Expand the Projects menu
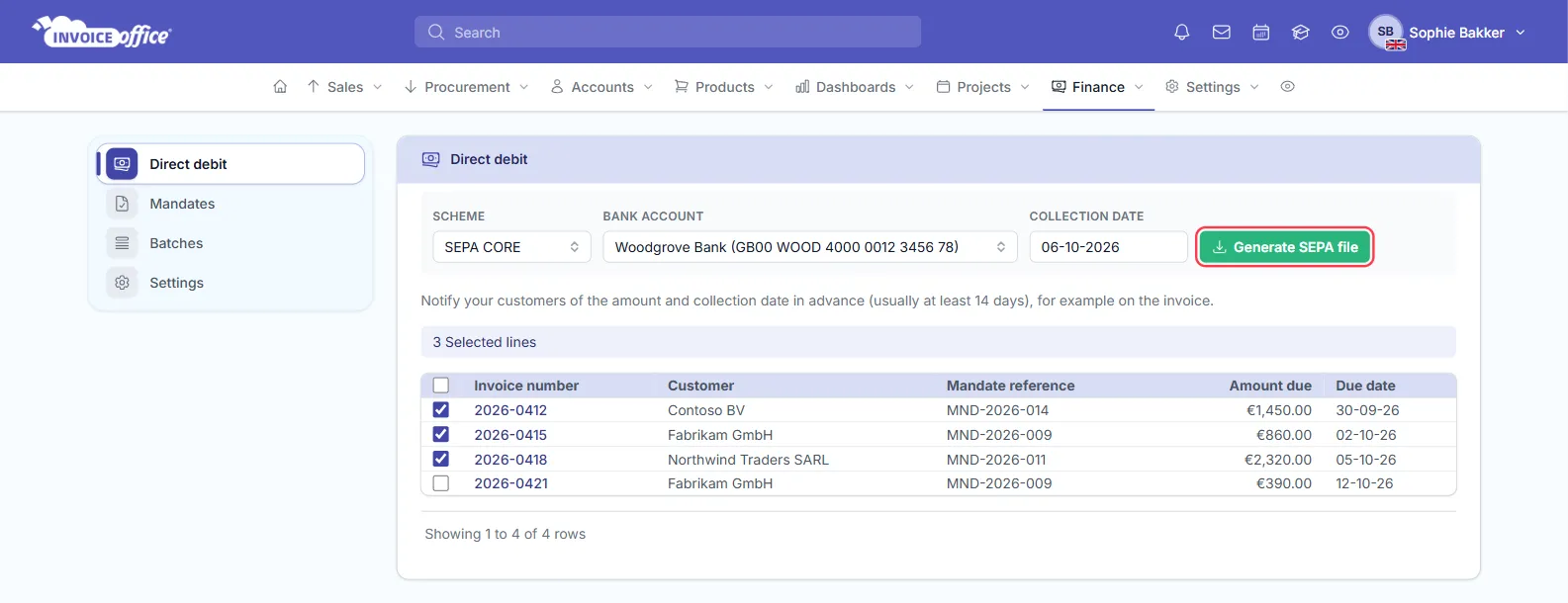Screen dimensions: 1568x603 click(x=983, y=87)
